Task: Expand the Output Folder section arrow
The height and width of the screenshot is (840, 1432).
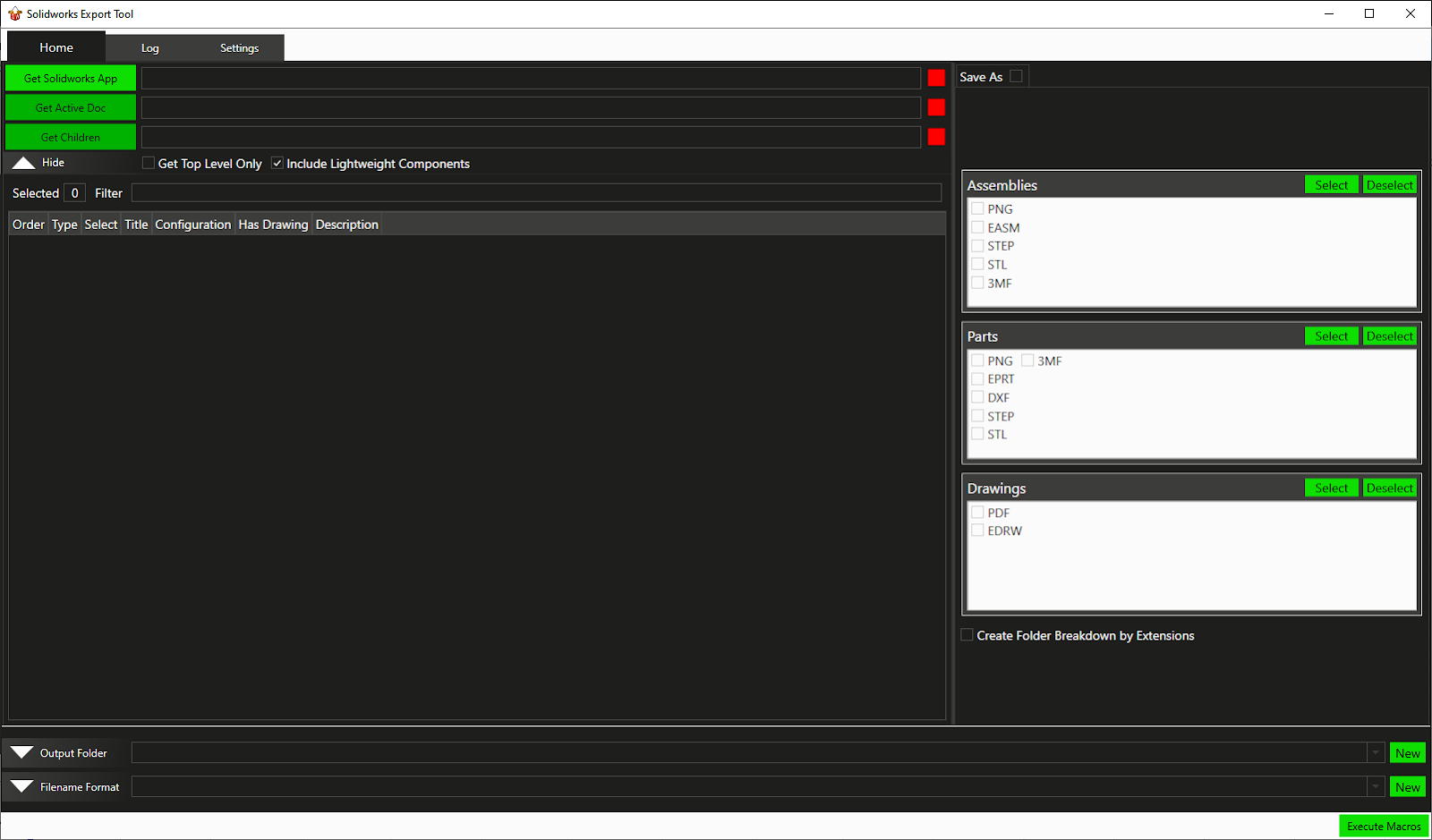Action: click(x=22, y=753)
